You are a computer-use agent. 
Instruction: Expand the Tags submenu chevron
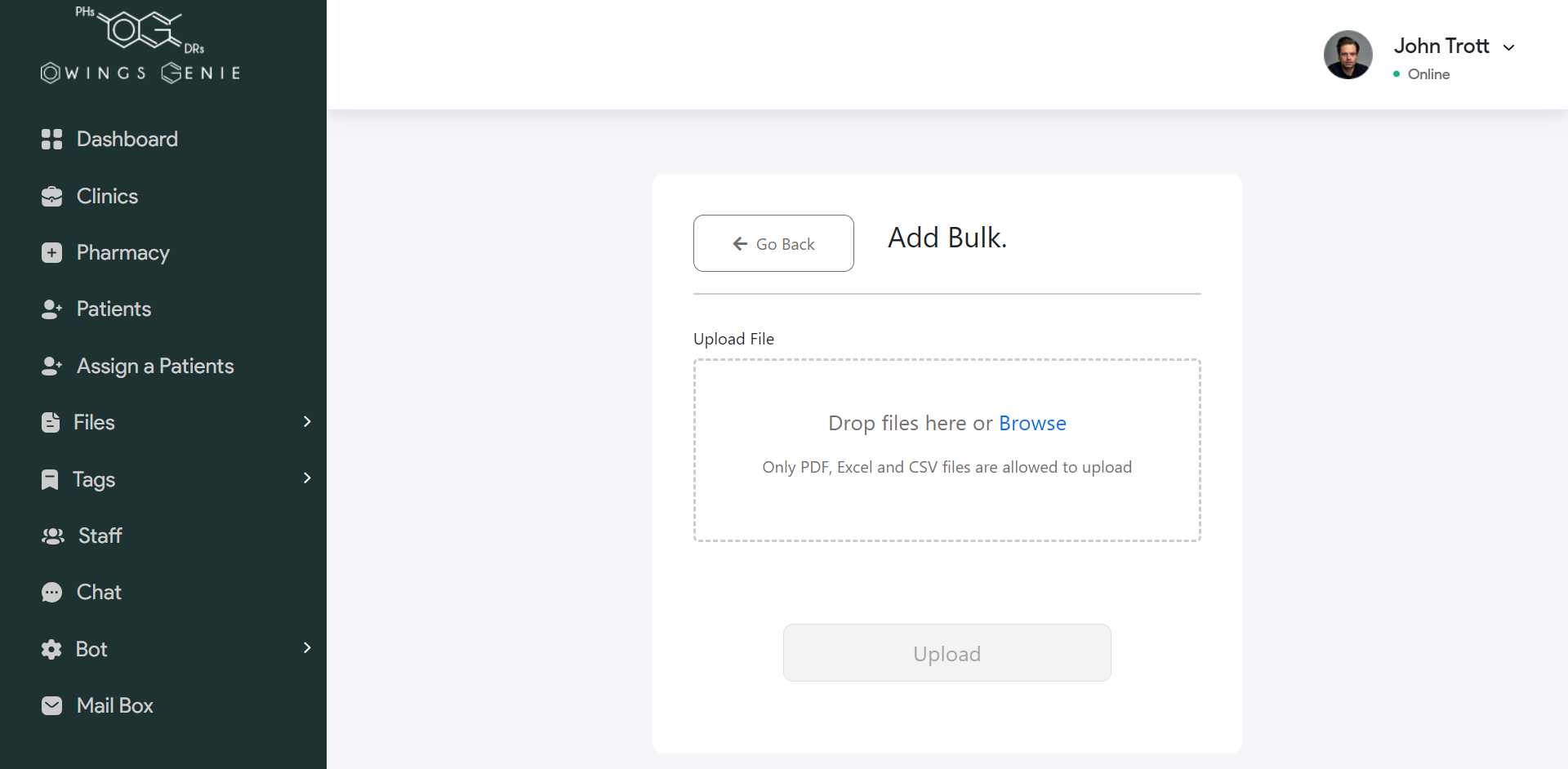click(x=307, y=478)
